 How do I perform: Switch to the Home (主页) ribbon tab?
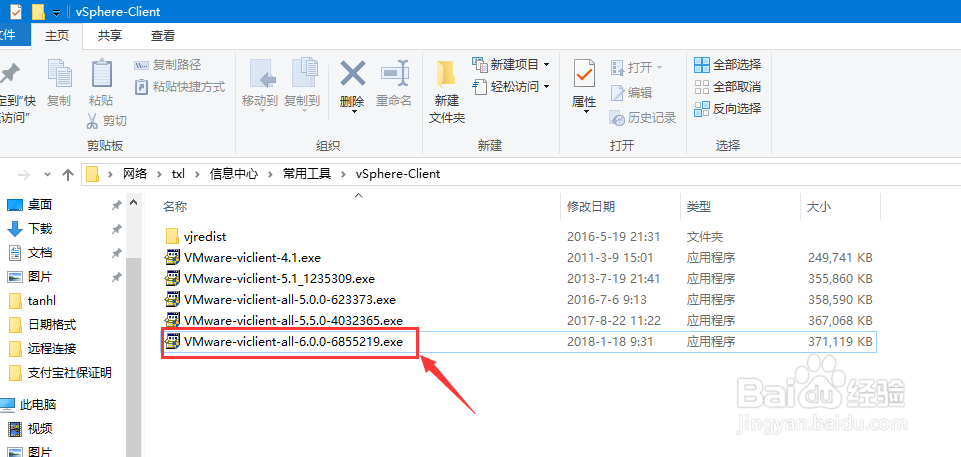pos(57,36)
